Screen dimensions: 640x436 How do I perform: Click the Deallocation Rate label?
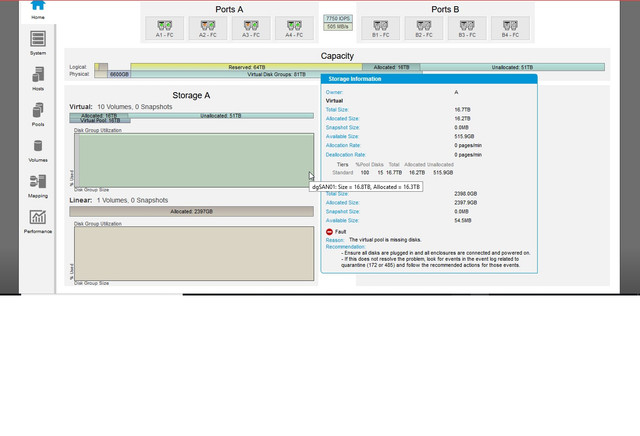pos(346,155)
